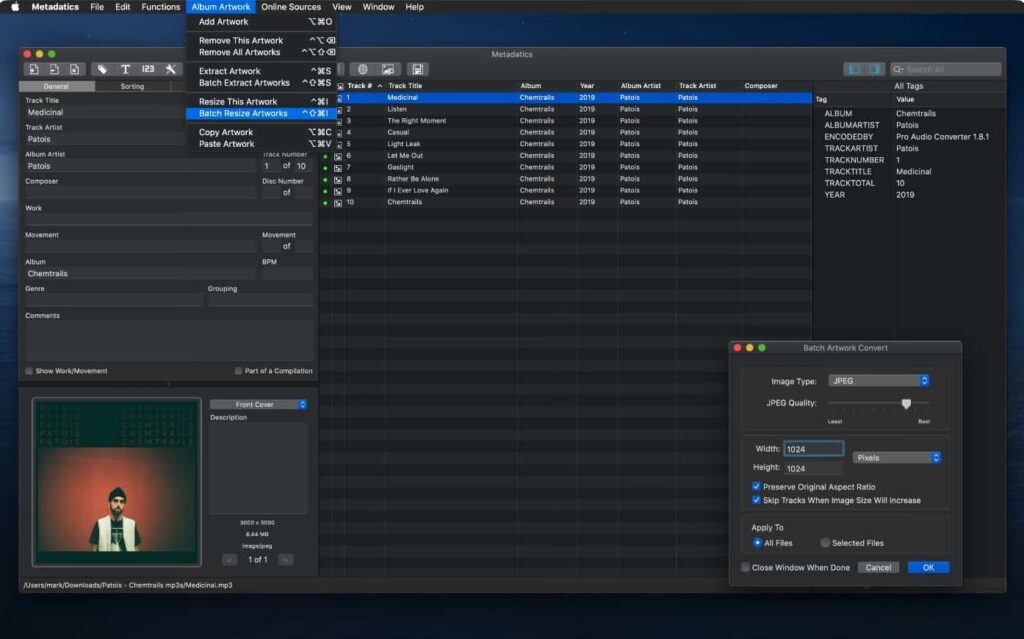Confirm batch conversion with OK button

(928, 566)
